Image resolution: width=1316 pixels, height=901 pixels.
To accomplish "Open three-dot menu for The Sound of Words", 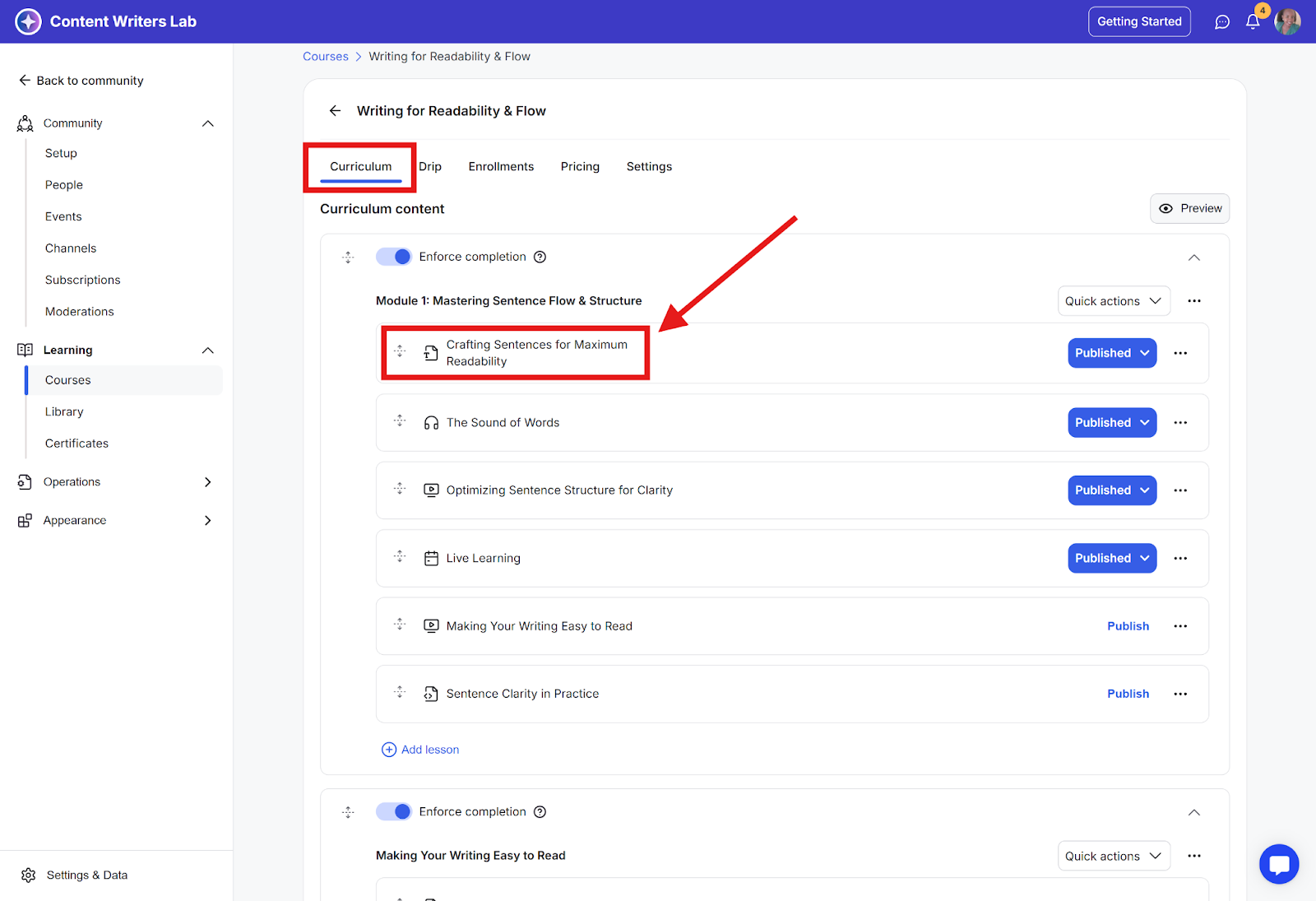I will pos(1180,423).
